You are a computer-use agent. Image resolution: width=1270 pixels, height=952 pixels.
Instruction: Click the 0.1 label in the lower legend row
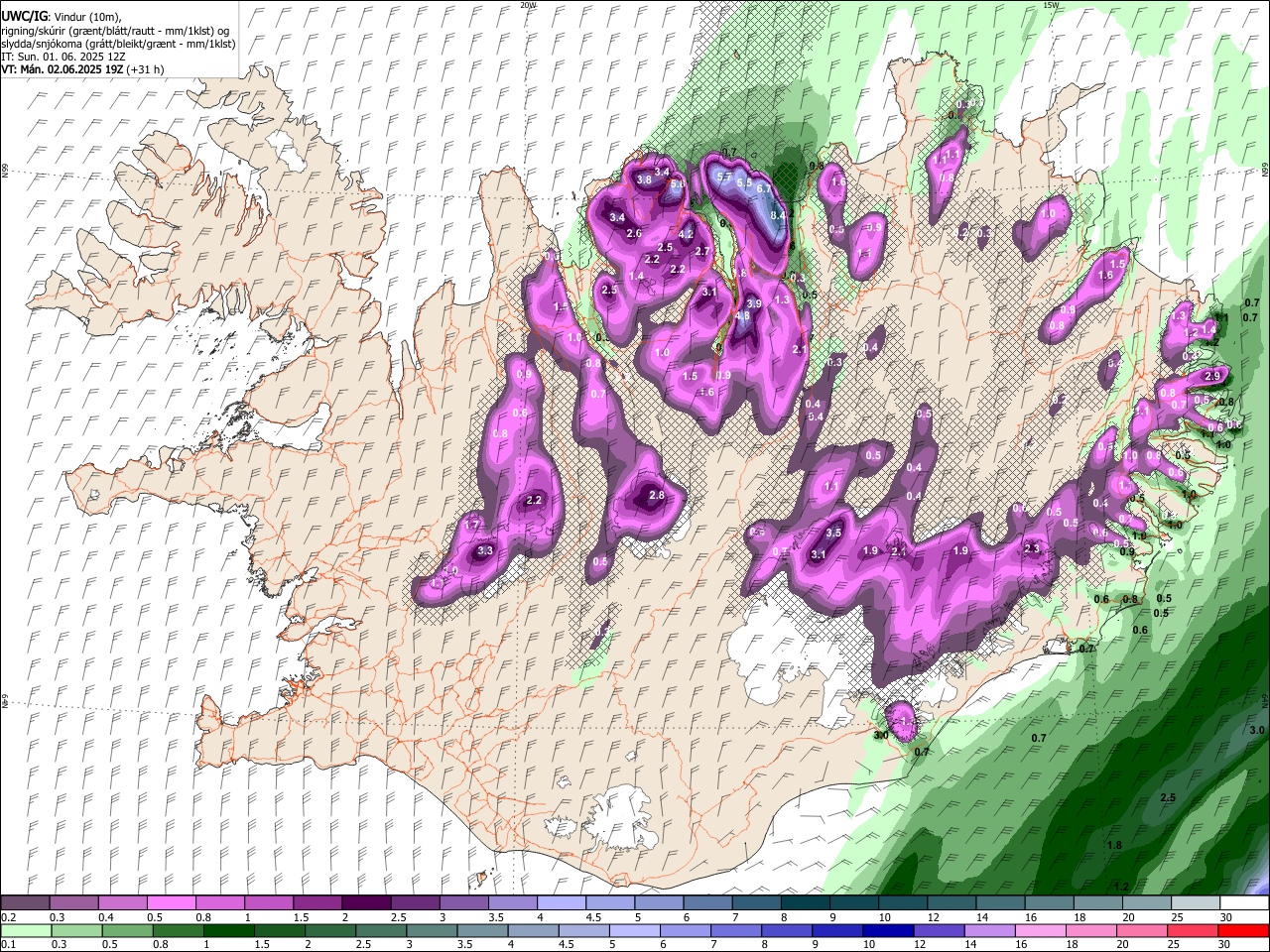pos(8,944)
